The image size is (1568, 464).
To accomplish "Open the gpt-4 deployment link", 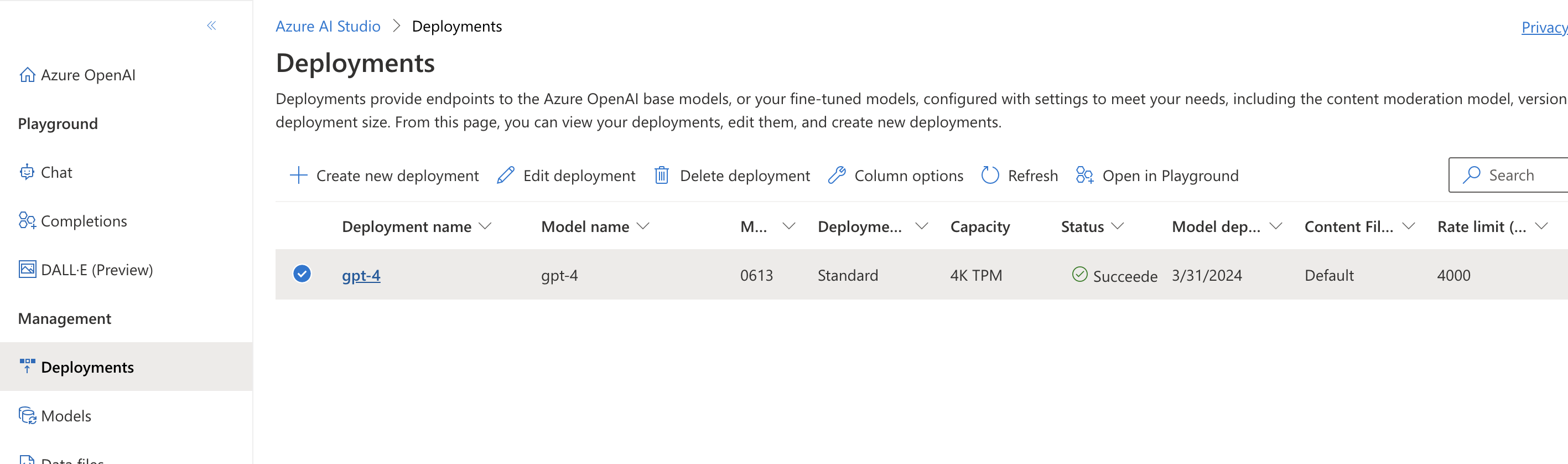I will [361, 275].
